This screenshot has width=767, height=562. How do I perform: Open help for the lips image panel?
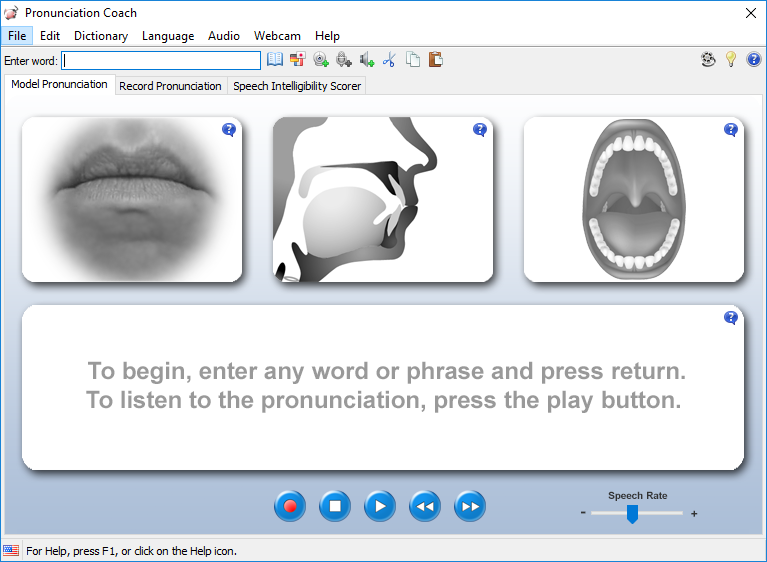(x=229, y=129)
